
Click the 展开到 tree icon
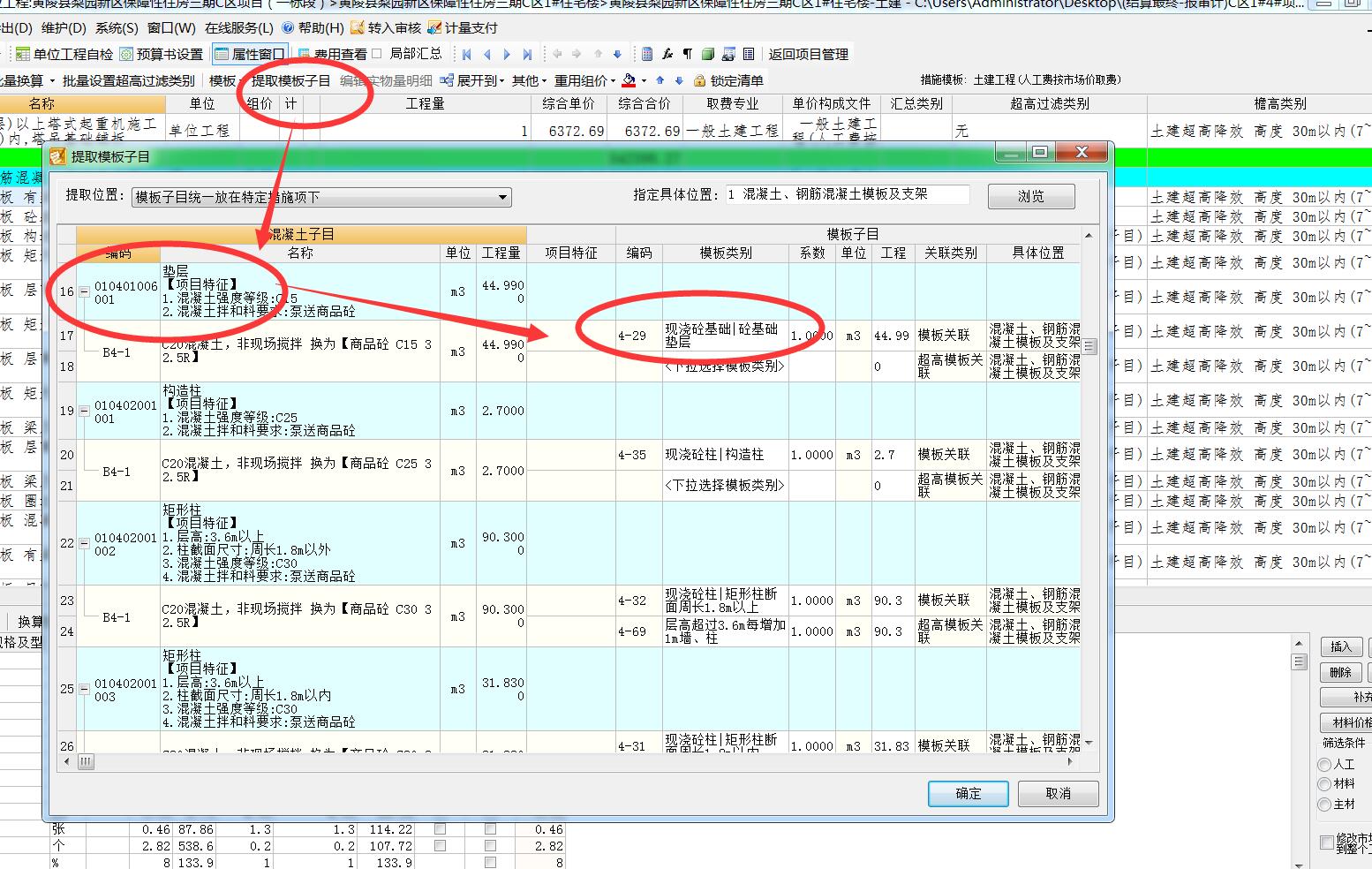448,80
